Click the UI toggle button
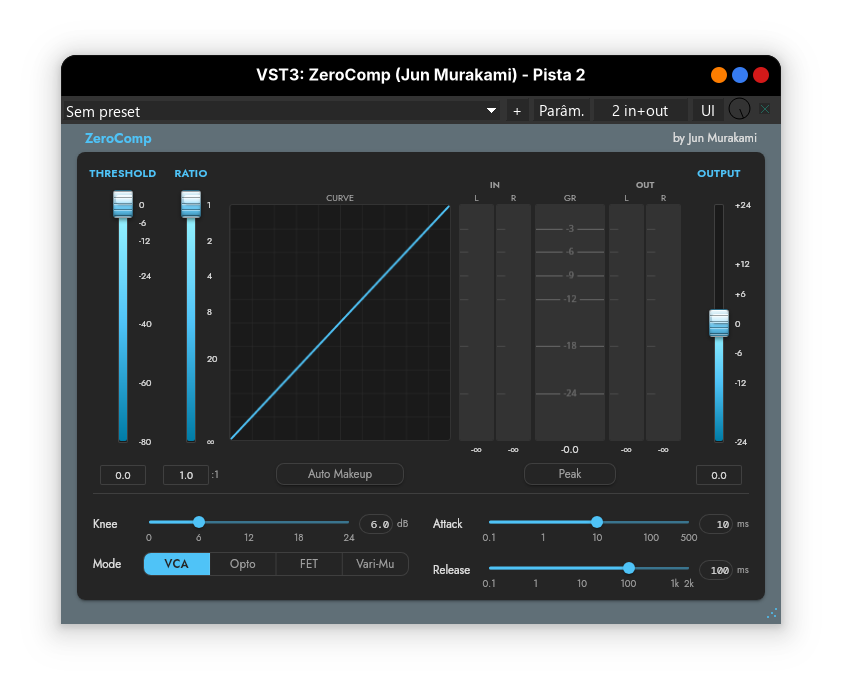The image size is (842, 691). (708, 111)
